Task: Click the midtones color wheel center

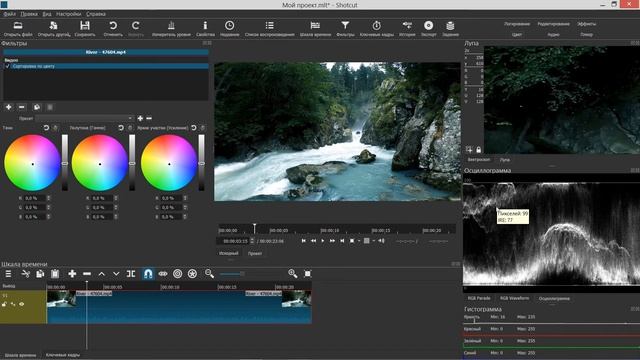Action: [100, 164]
